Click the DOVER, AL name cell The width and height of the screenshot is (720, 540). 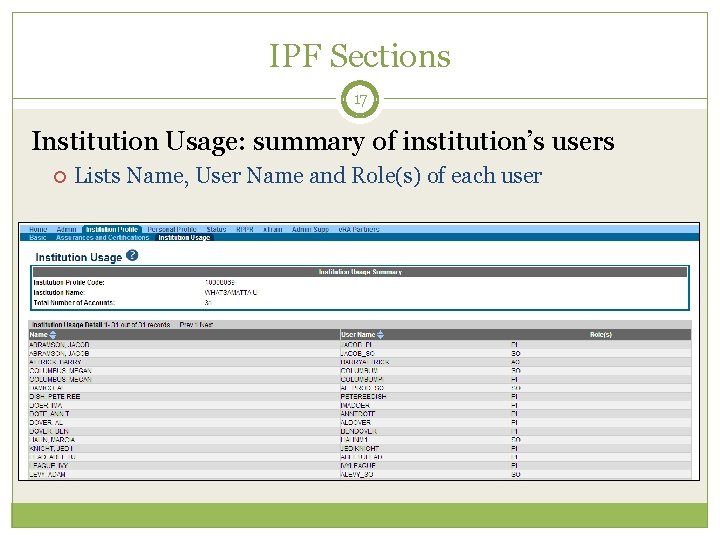[x=46, y=422]
